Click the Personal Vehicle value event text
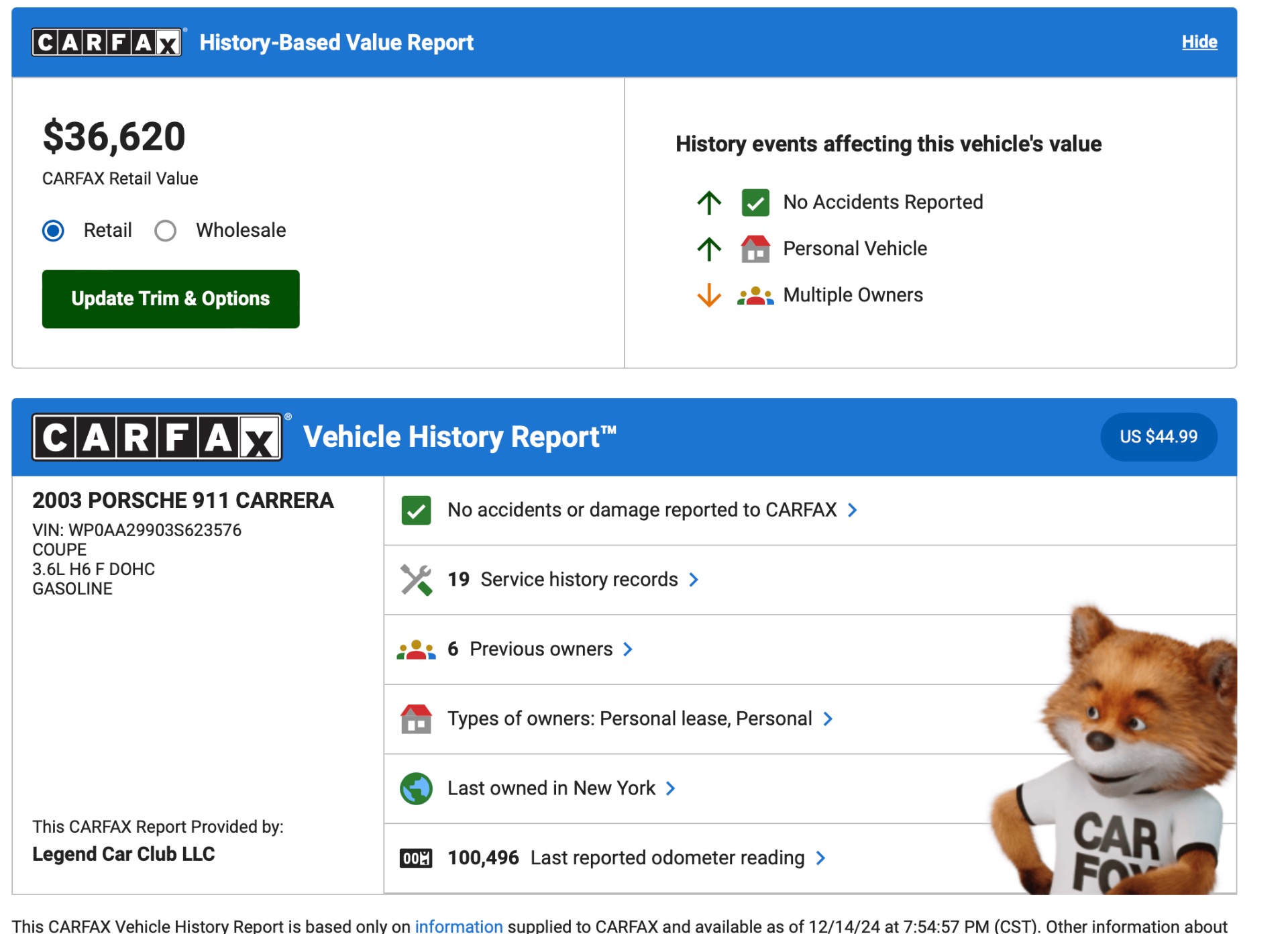The image size is (1288, 934). (855, 249)
